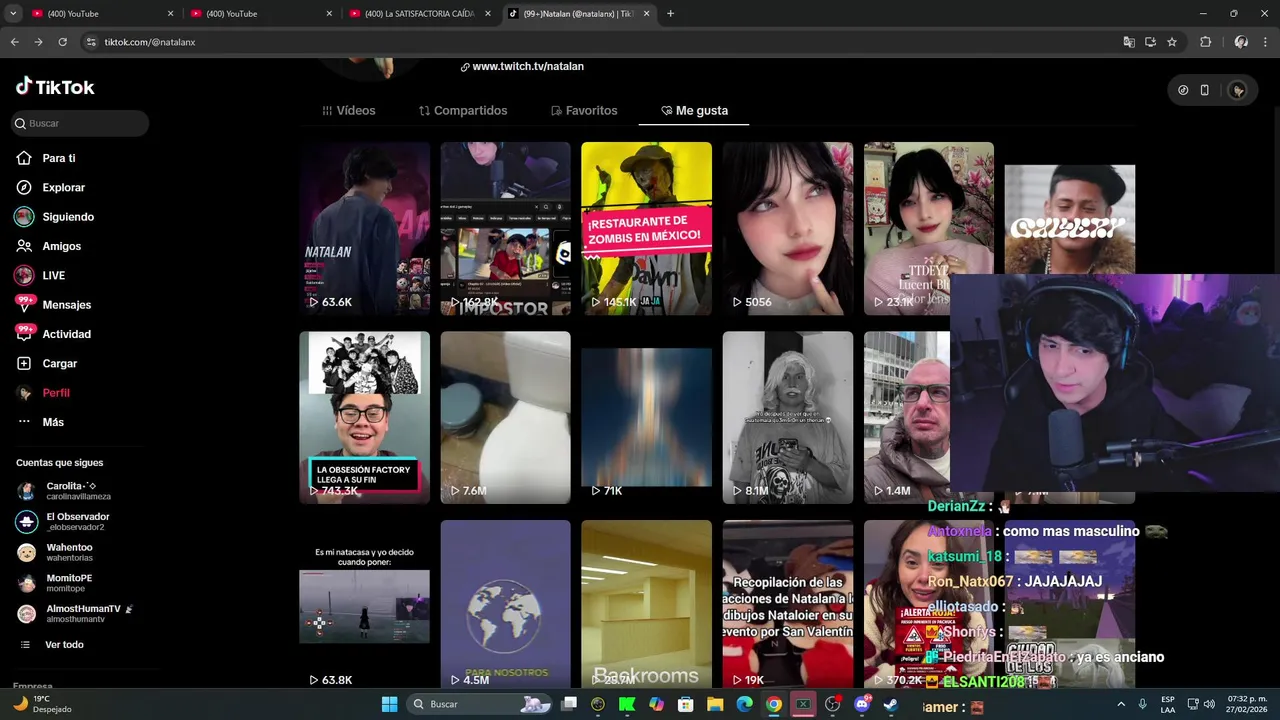Open Siguiendo in the sidebar
Image resolution: width=1280 pixels, height=720 pixels.
54,217
